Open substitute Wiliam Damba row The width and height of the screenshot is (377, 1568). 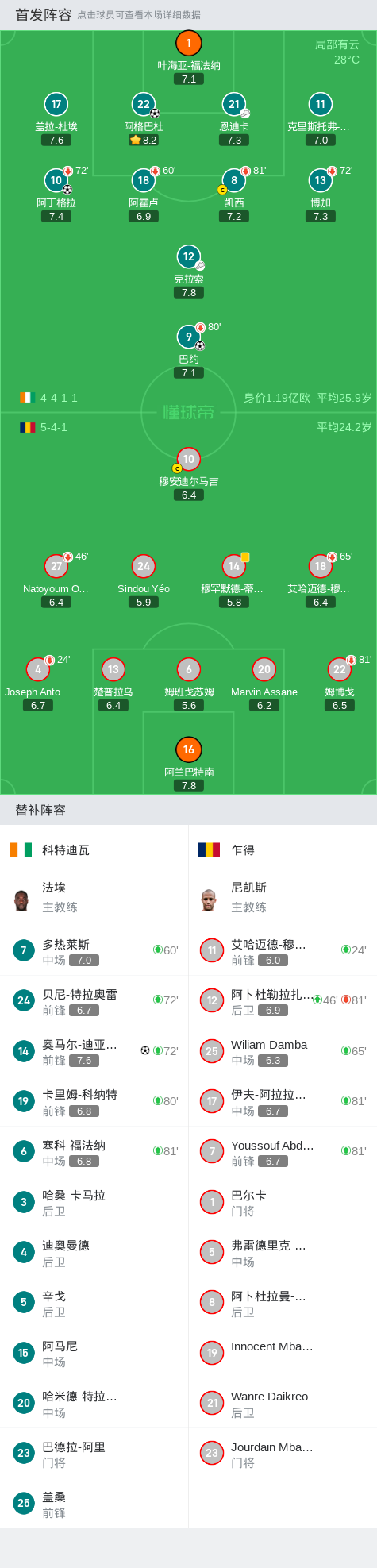click(x=283, y=1051)
